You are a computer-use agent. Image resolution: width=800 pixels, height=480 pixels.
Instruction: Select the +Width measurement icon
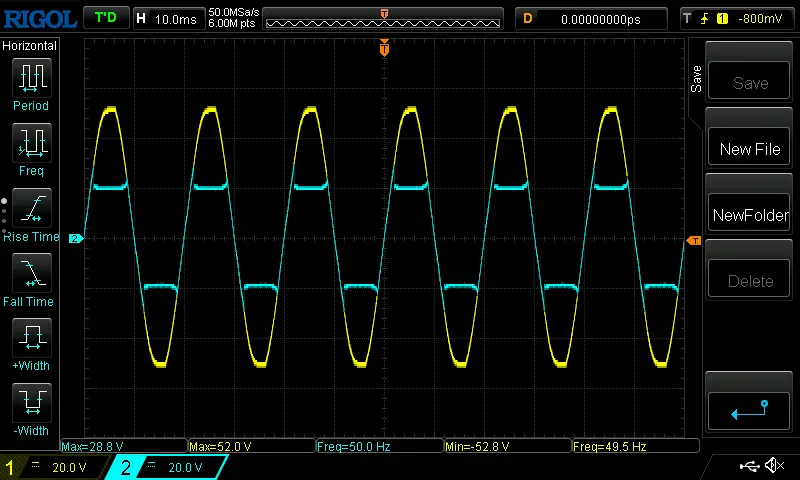point(31,338)
